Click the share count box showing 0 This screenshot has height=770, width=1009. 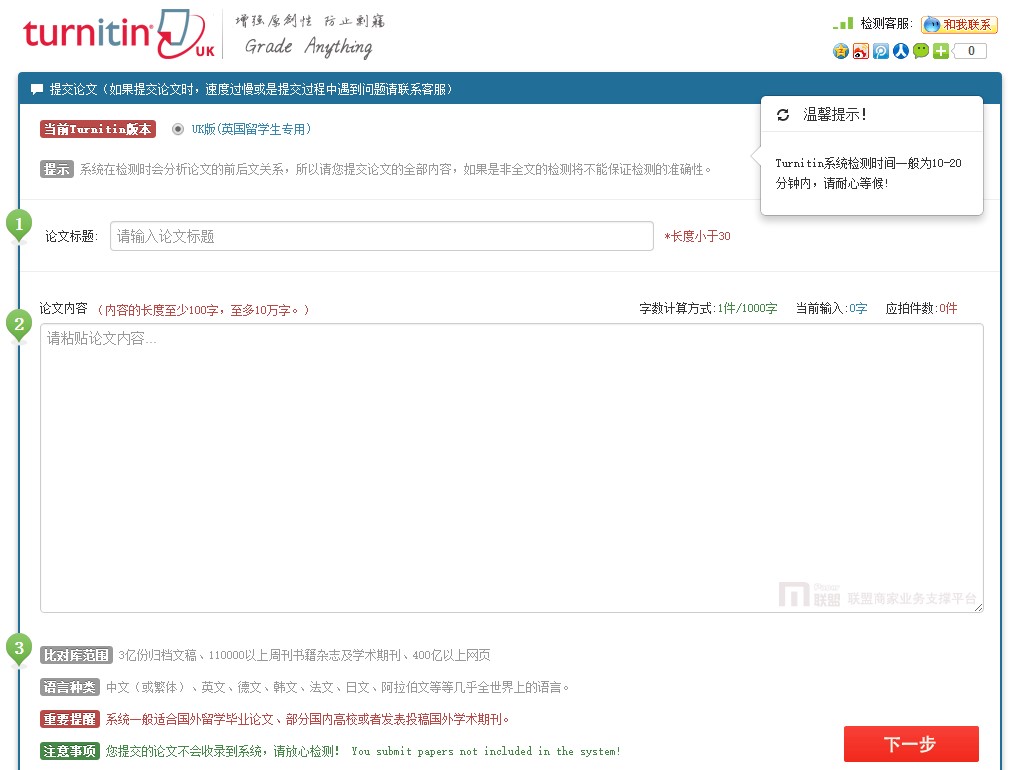point(970,51)
